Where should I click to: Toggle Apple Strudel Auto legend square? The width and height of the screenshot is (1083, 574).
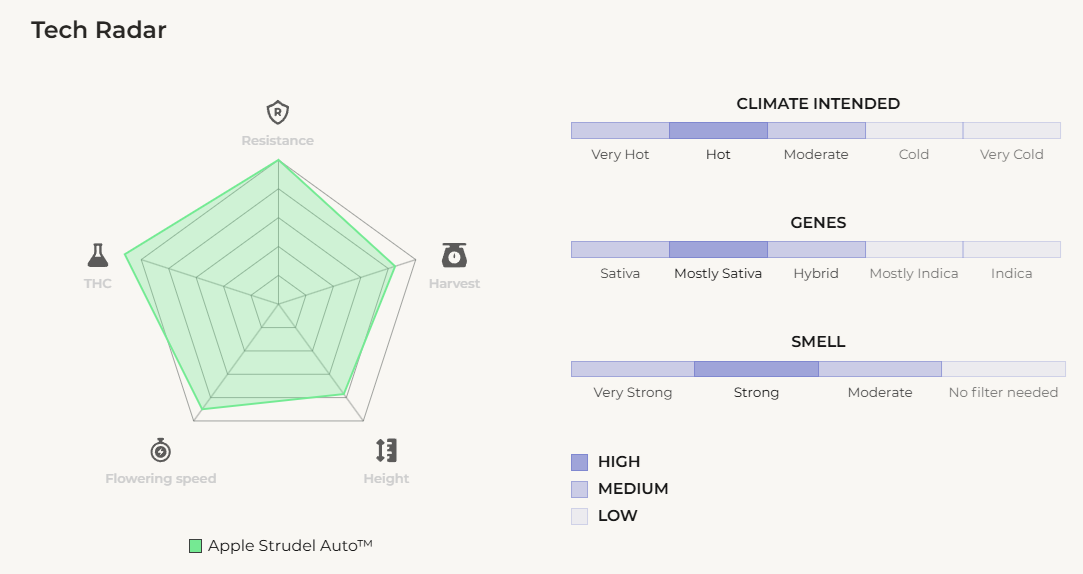tap(196, 546)
